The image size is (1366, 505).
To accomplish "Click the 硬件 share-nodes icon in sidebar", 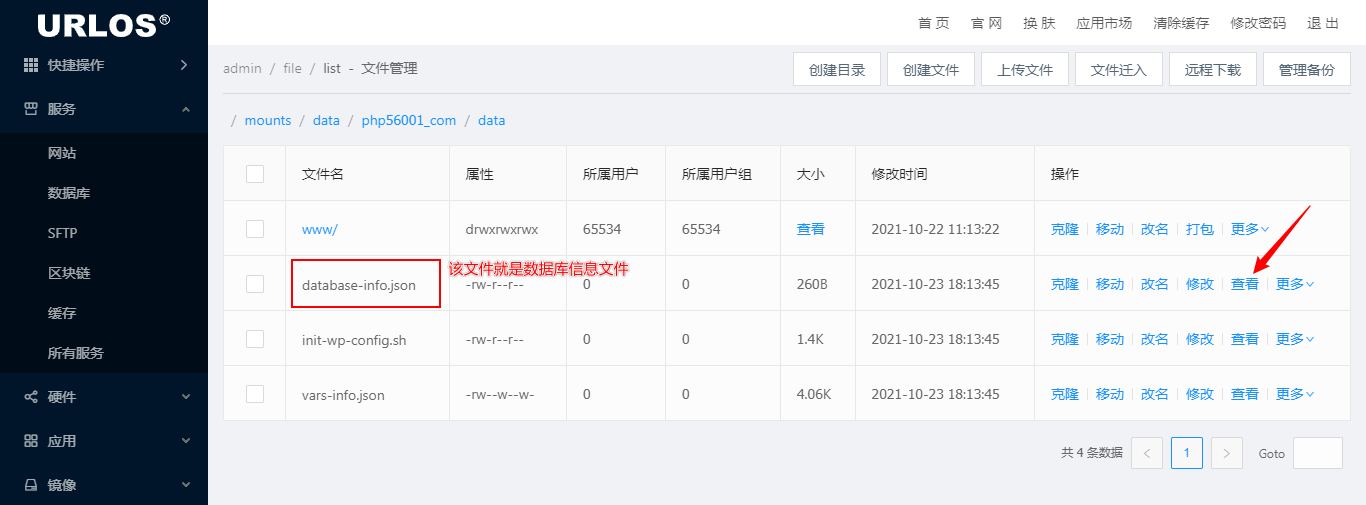I will [30, 397].
